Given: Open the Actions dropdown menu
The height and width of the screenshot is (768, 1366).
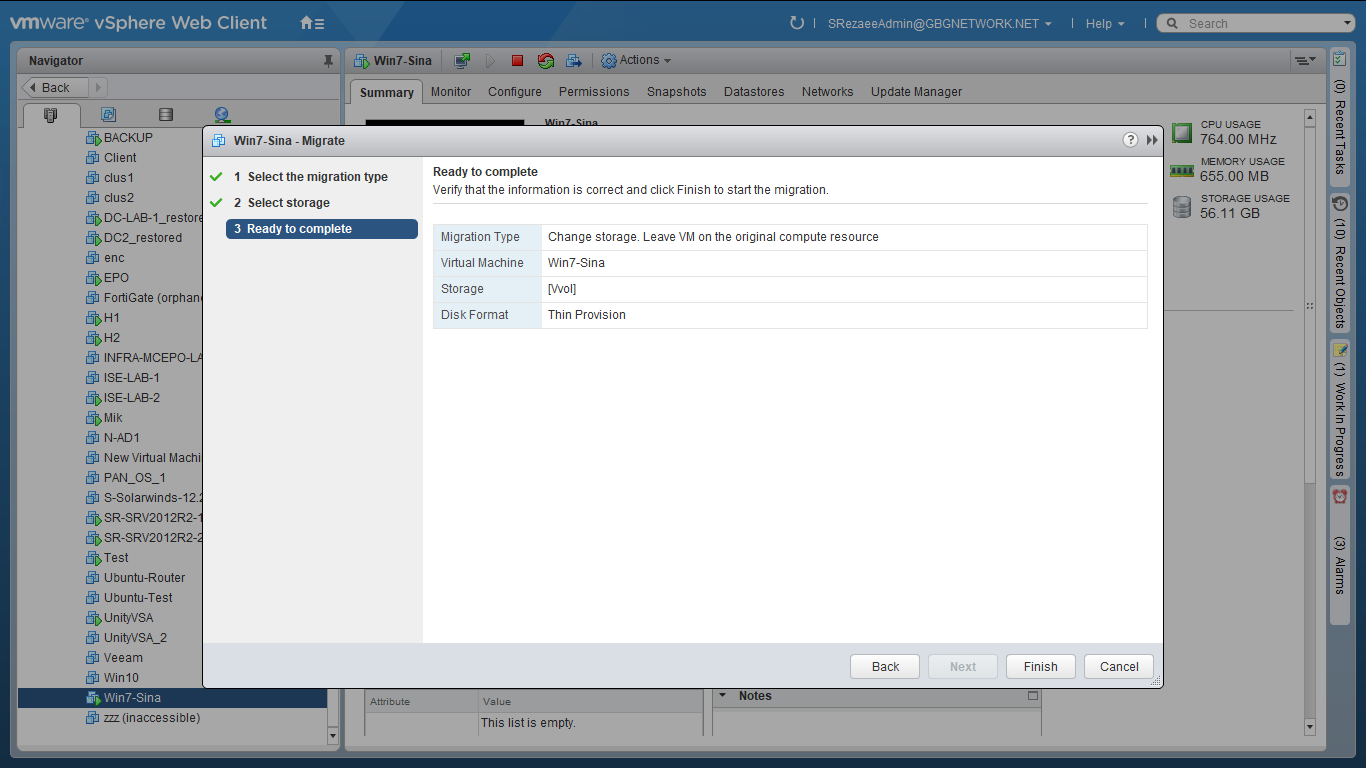Looking at the screenshot, I should (x=636, y=61).
